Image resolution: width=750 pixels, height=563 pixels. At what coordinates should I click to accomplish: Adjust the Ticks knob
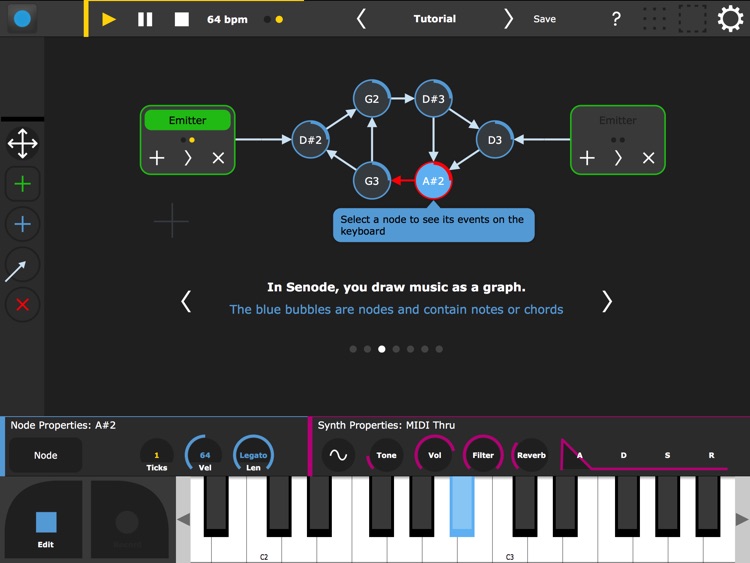click(x=157, y=455)
